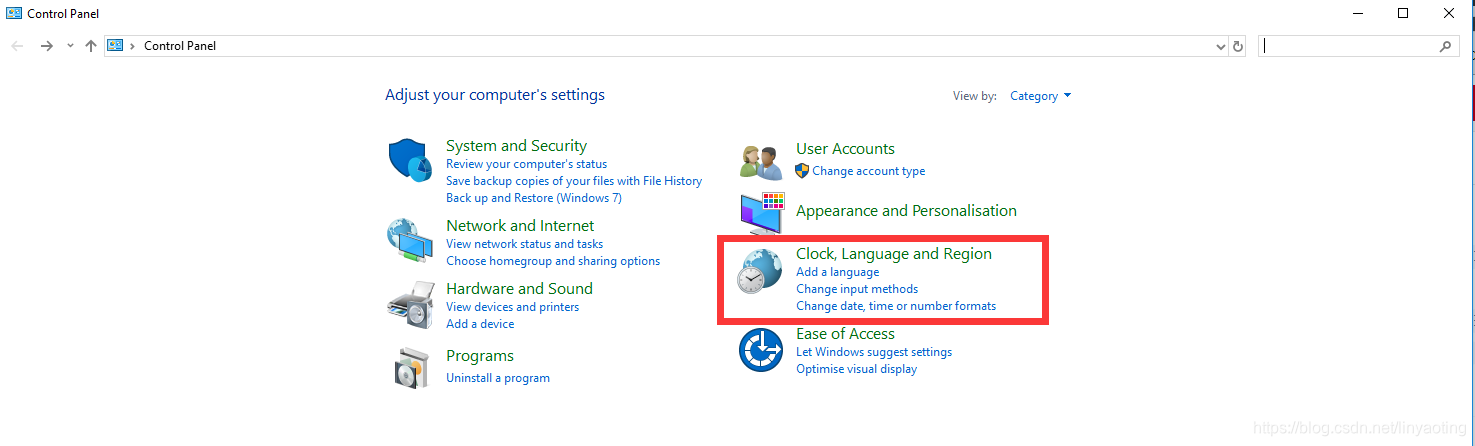This screenshot has width=1475, height=446.
Task: Click Change date, time or number formats
Action: (896, 306)
